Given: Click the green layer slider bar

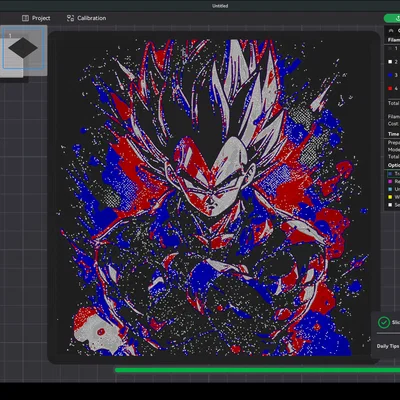Looking at the screenshot, I should [257, 370].
